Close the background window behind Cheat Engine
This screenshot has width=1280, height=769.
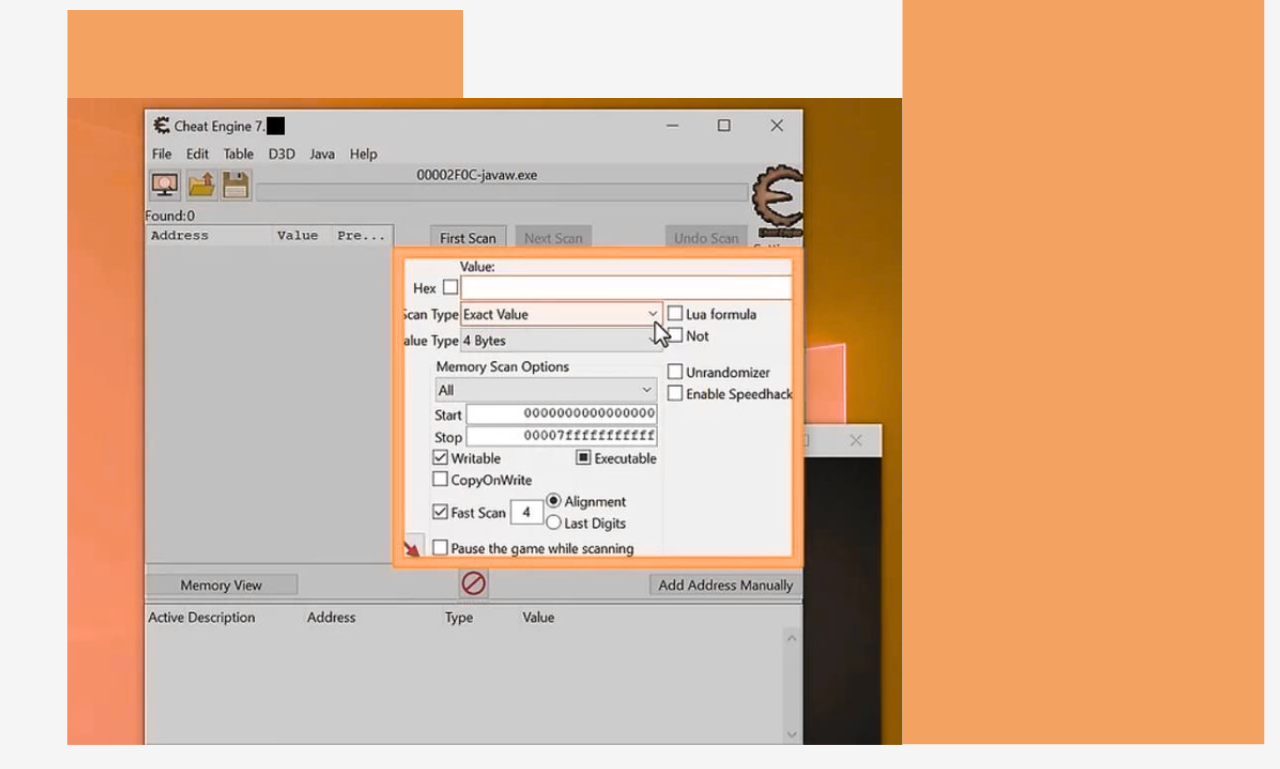pos(855,440)
